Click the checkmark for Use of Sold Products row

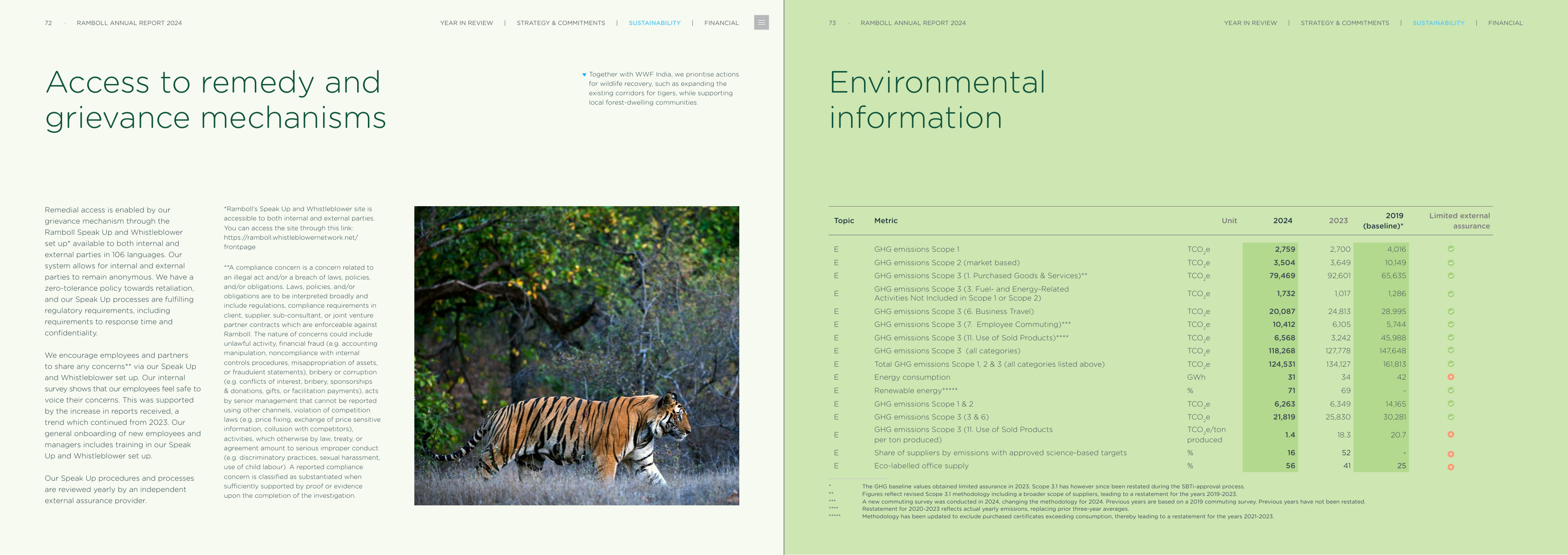tap(1450, 337)
